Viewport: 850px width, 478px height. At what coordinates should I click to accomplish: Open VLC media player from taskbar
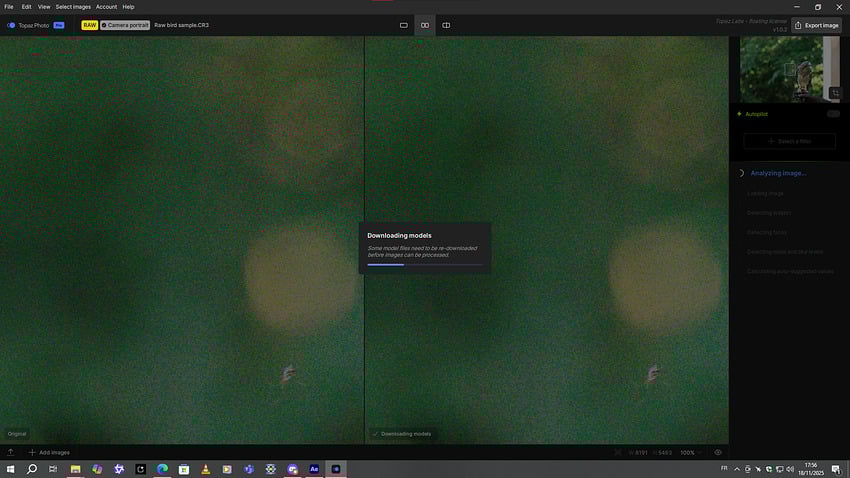tap(205, 468)
